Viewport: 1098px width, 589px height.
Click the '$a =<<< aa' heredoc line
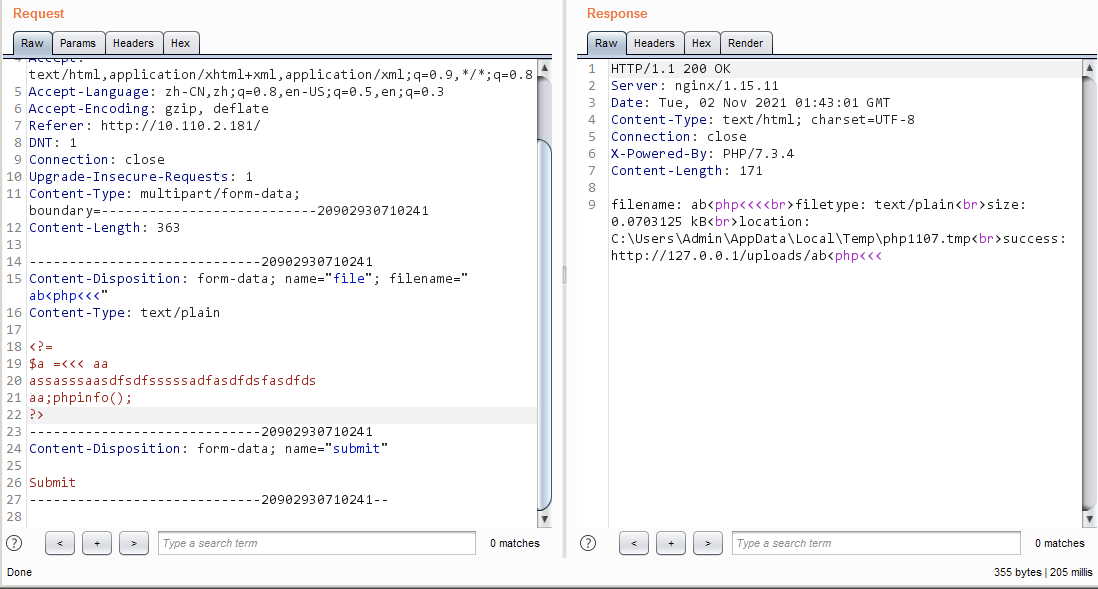[69, 363]
